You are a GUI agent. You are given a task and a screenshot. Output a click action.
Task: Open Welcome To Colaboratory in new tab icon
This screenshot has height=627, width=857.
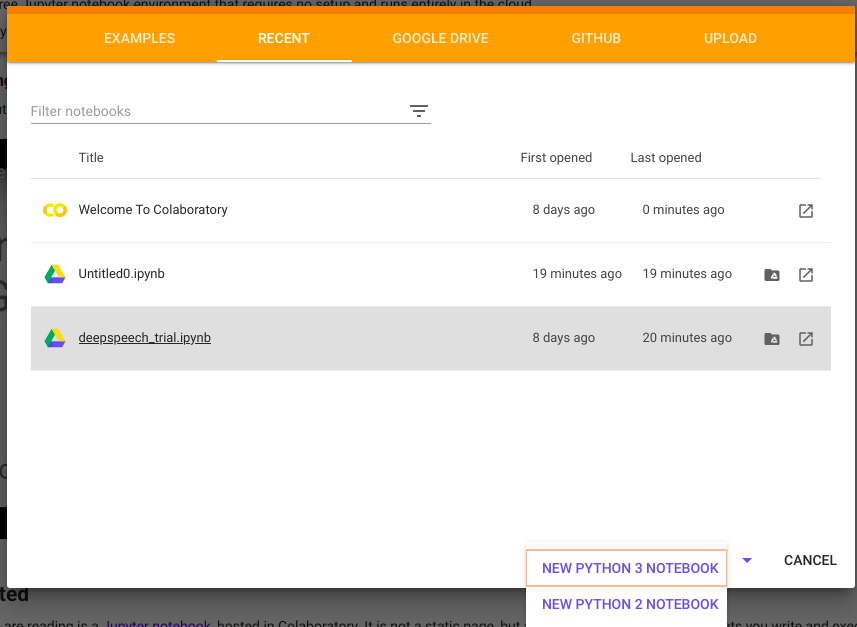click(806, 210)
